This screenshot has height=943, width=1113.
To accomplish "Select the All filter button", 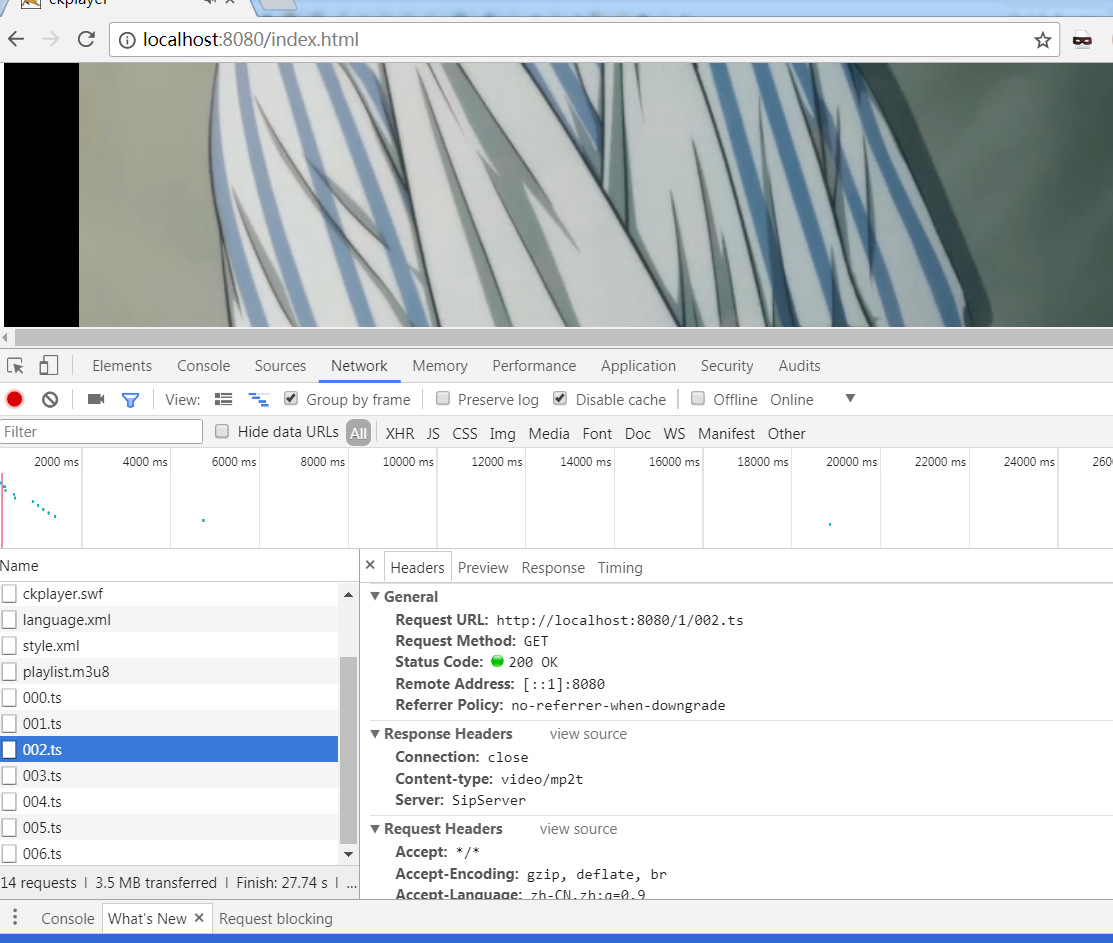I will tap(358, 433).
